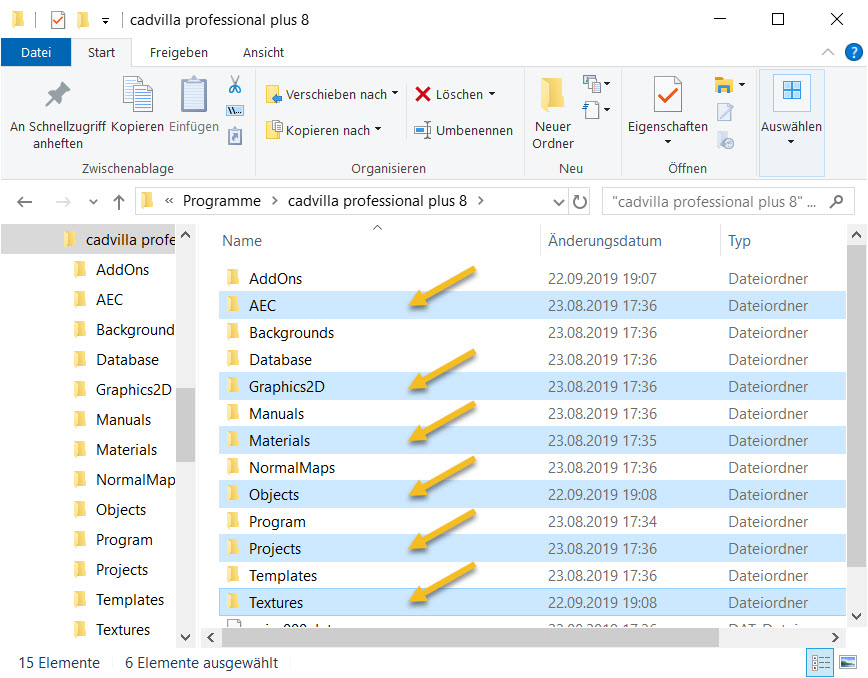
Task: Click the file list scroll right arrow
Action: (x=835, y=638)
